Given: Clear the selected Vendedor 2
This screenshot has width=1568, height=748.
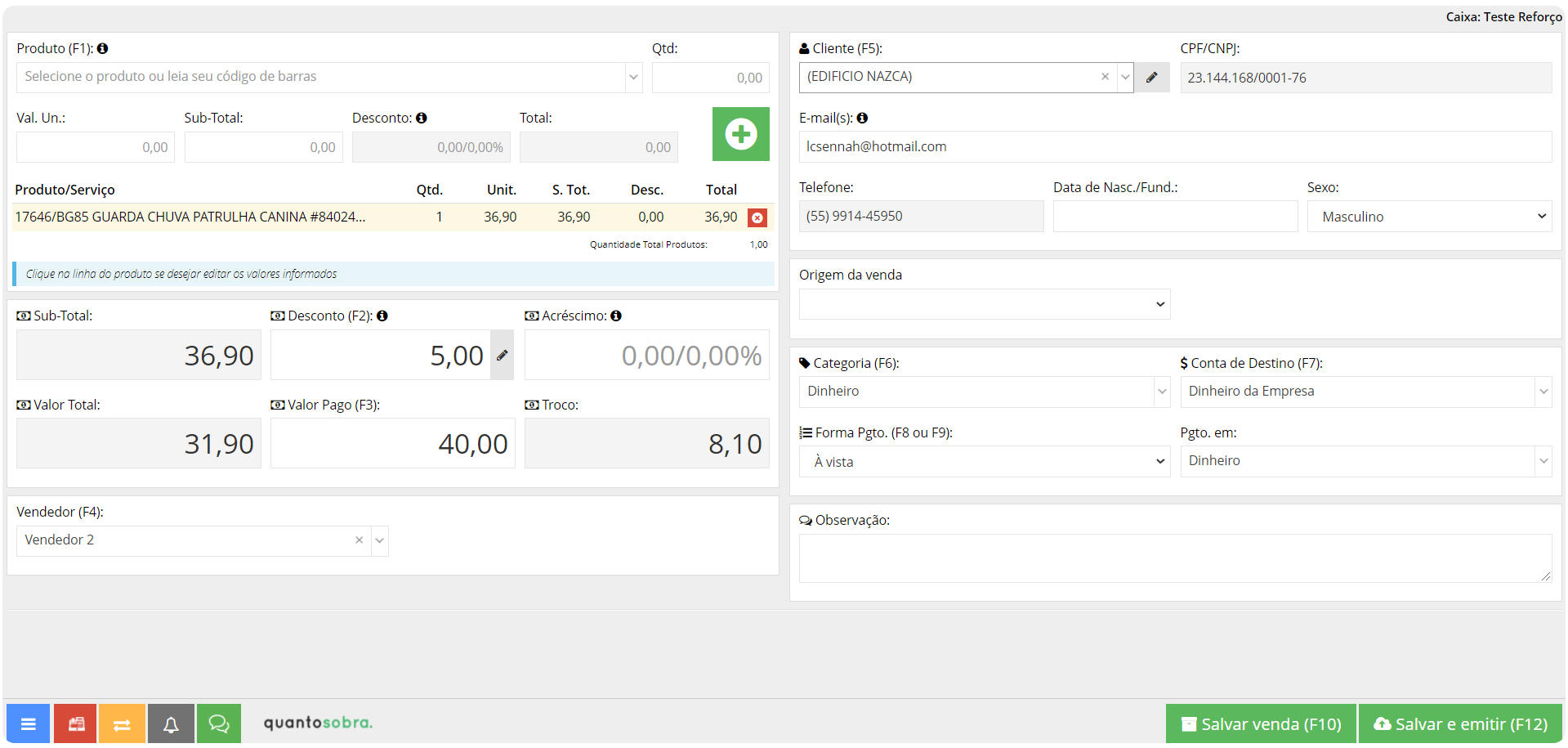Looking at the screenshot, I should click(x=359, y=540).
